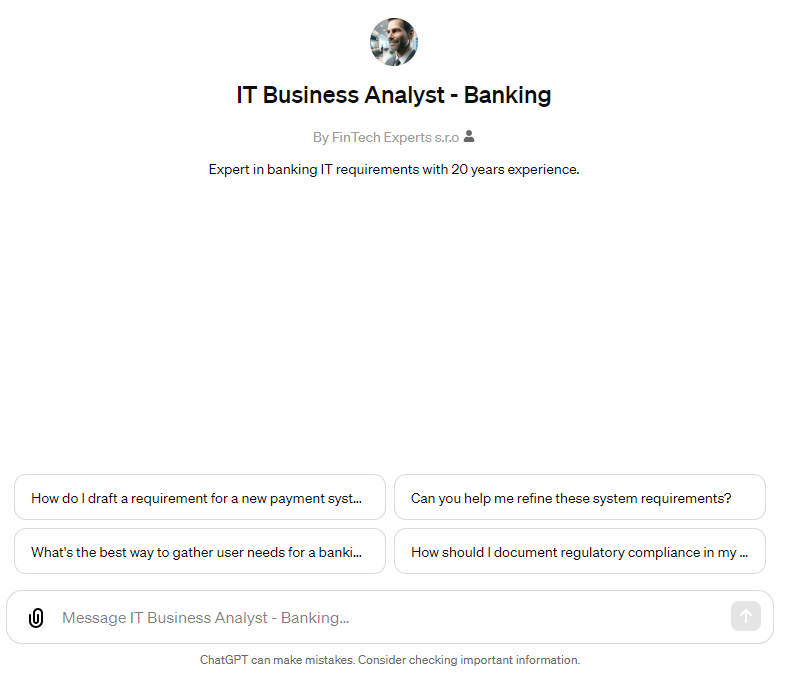The width and height of the screenshot is (788, 675).
Task: Click the send message arrow button
Action: [746, 616]
